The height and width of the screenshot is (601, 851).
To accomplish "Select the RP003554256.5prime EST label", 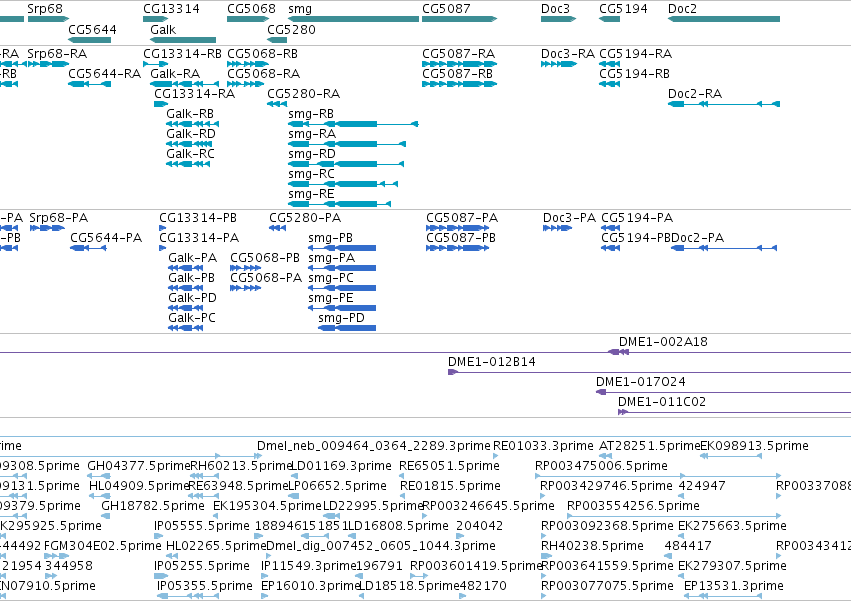I will point(633,506).
